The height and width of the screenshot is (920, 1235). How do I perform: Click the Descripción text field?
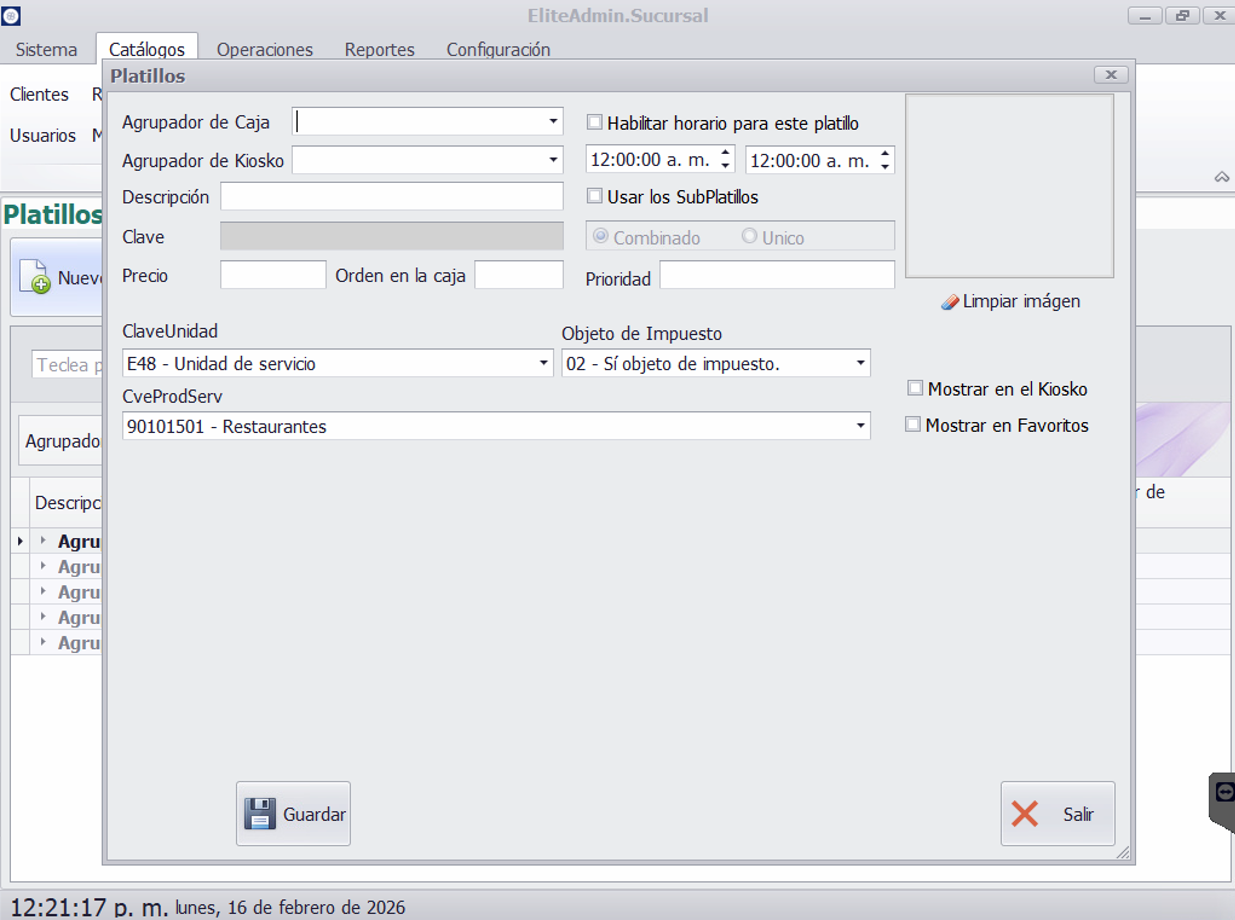[x=391, y=196]
